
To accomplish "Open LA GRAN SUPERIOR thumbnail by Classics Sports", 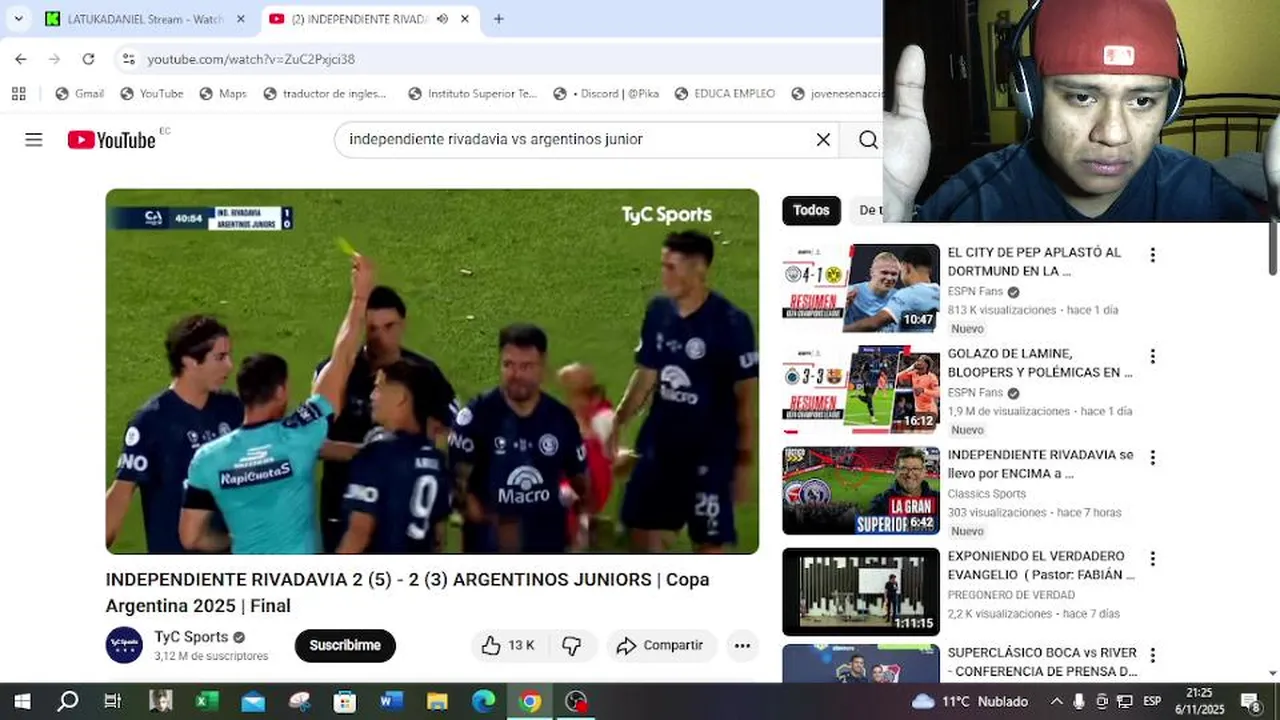I will pyautogui.click(x=861, y=490).
